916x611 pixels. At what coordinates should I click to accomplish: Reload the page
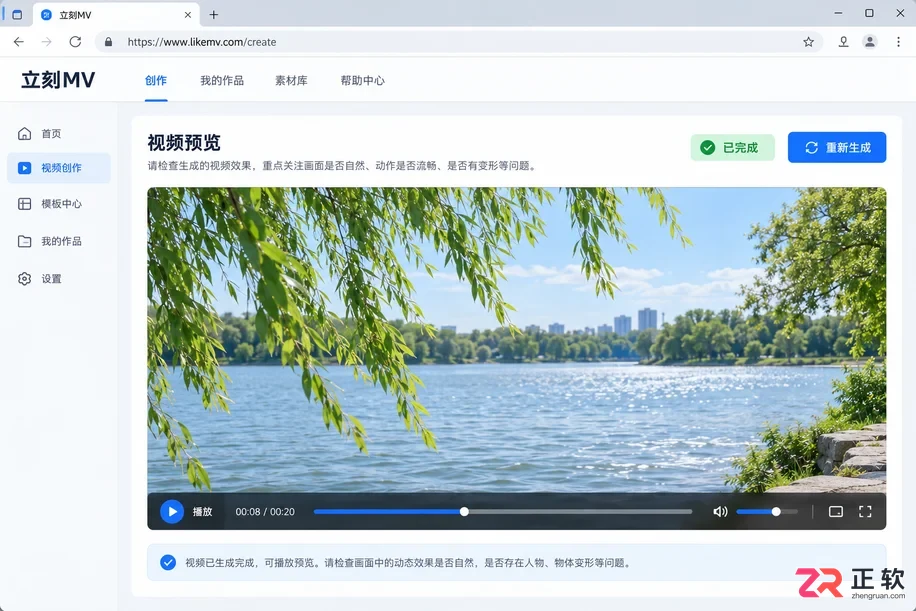tap(75, 42)
